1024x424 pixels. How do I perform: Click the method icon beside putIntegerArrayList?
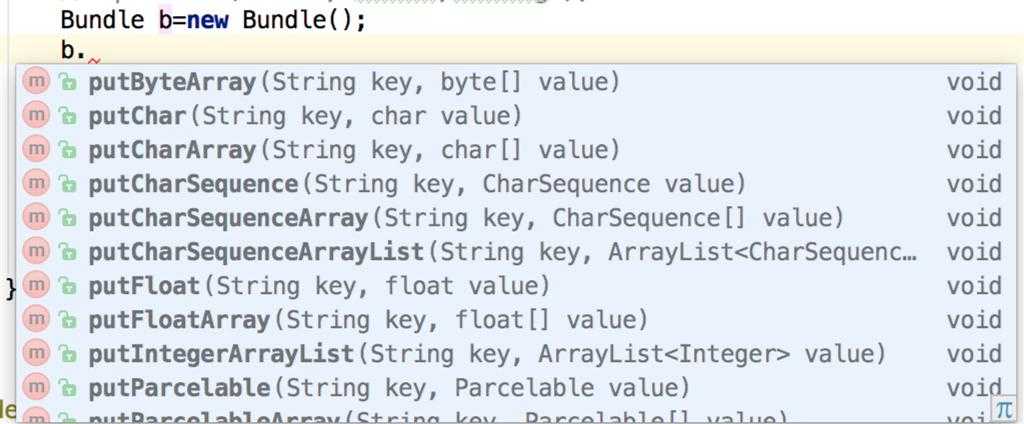36,353
